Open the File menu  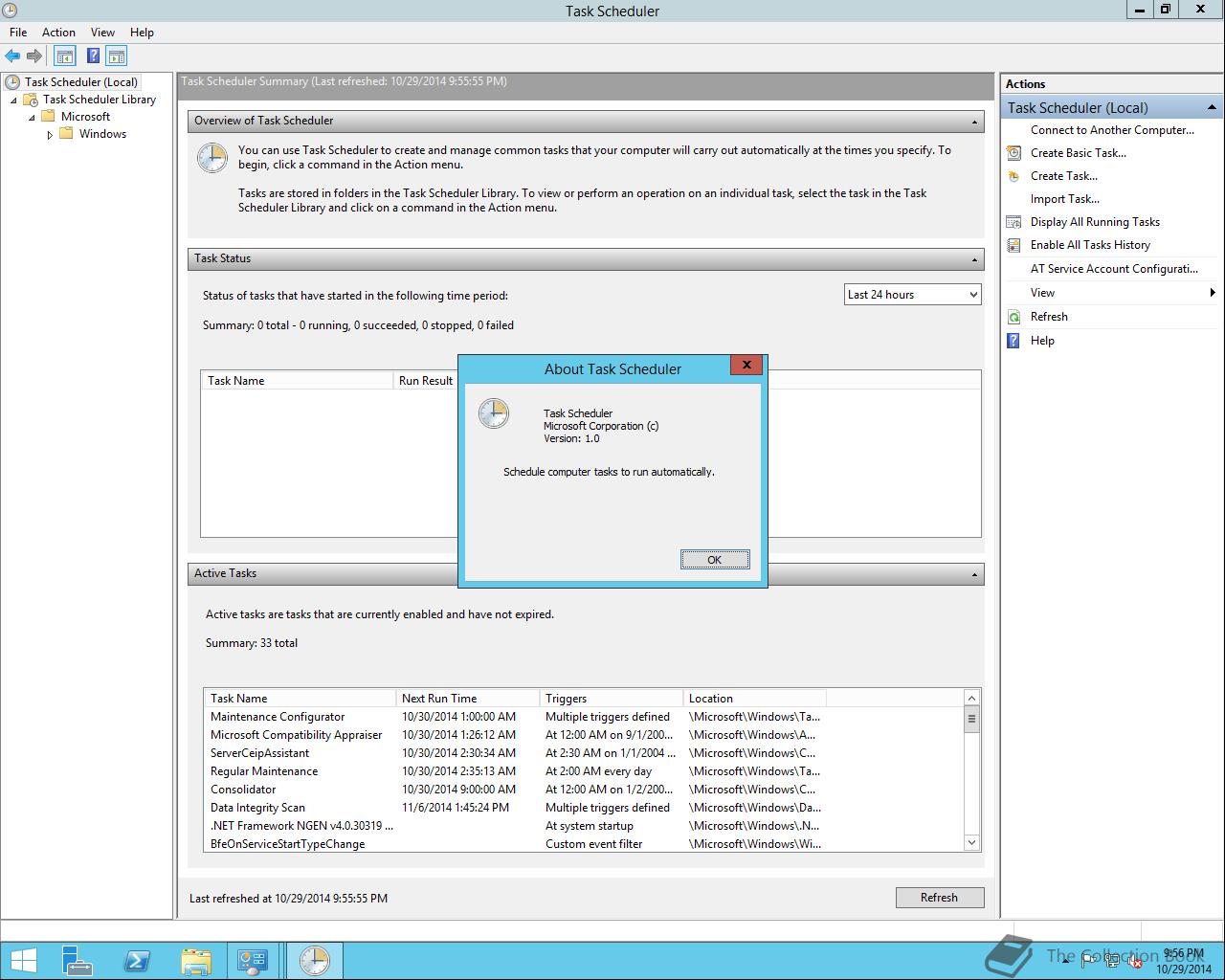coord(18,33)
